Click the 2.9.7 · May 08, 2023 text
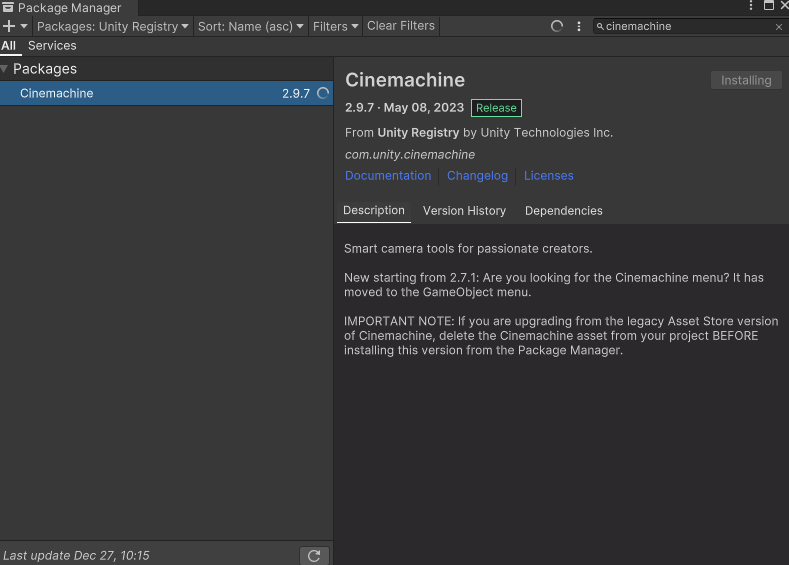789x565 pixels. point(405,108)
